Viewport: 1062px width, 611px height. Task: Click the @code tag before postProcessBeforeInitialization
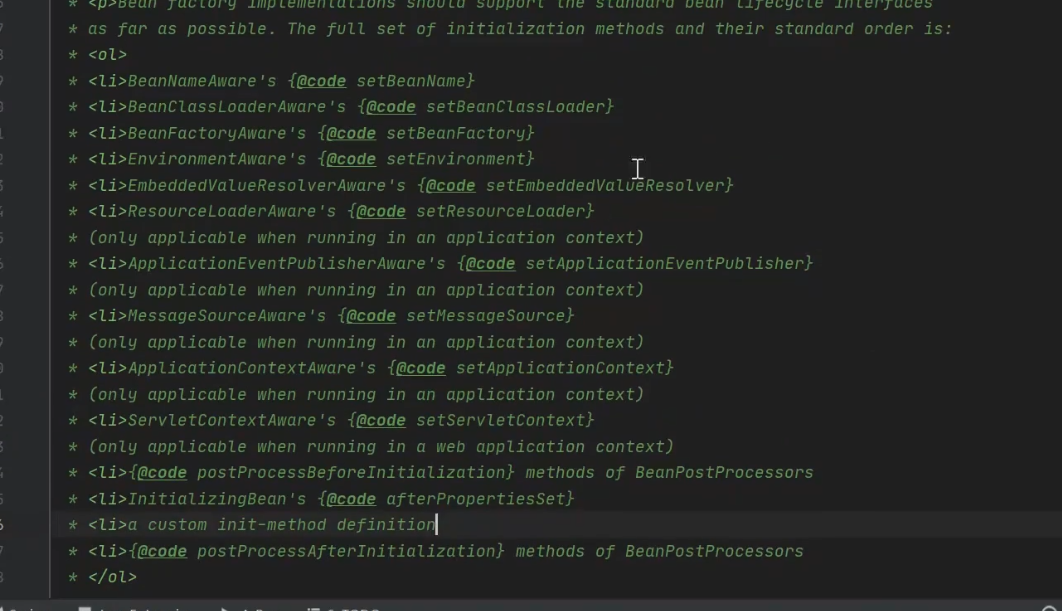(163, 473)
